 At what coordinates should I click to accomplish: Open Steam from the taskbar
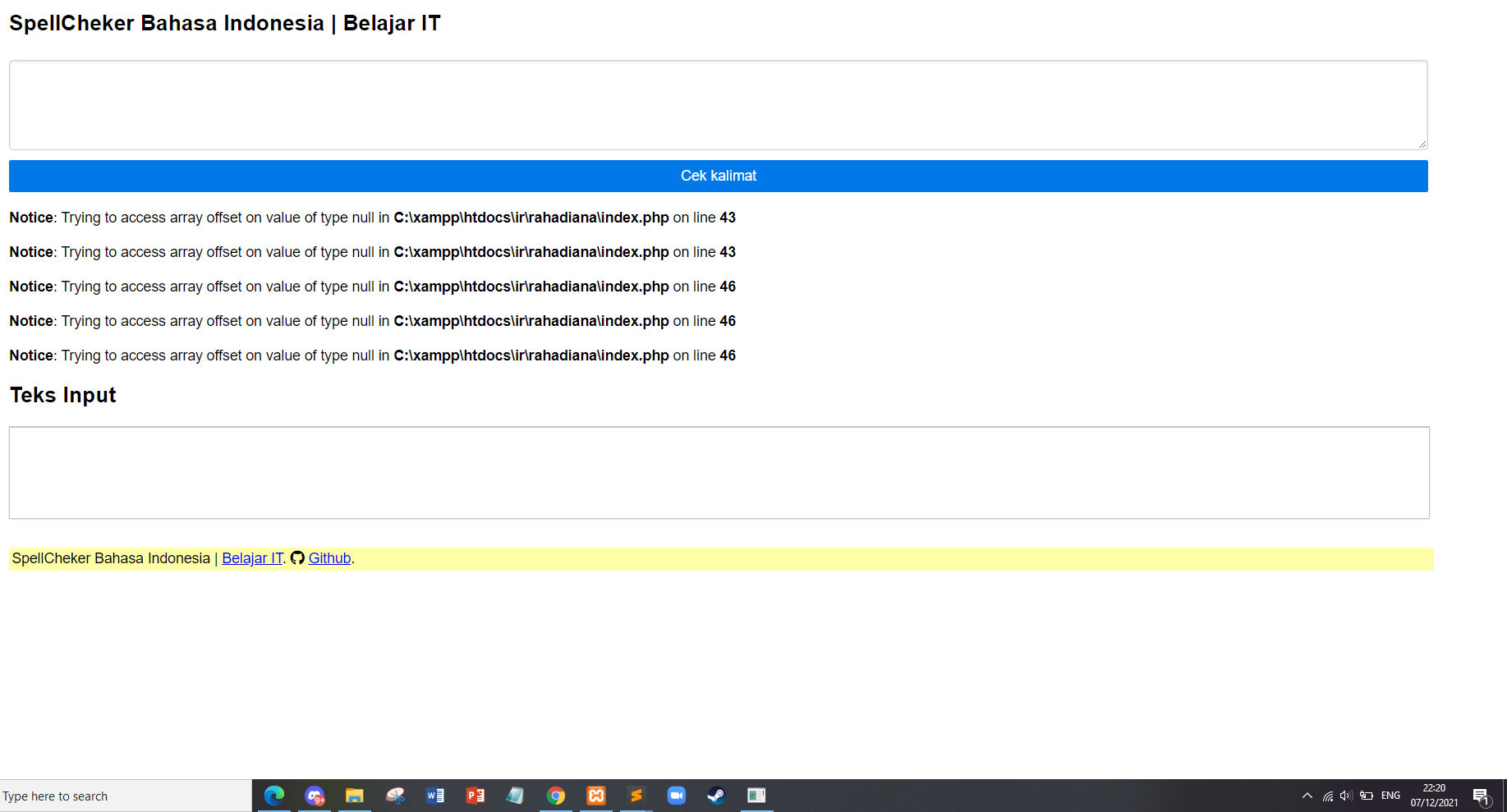[716, 795]
